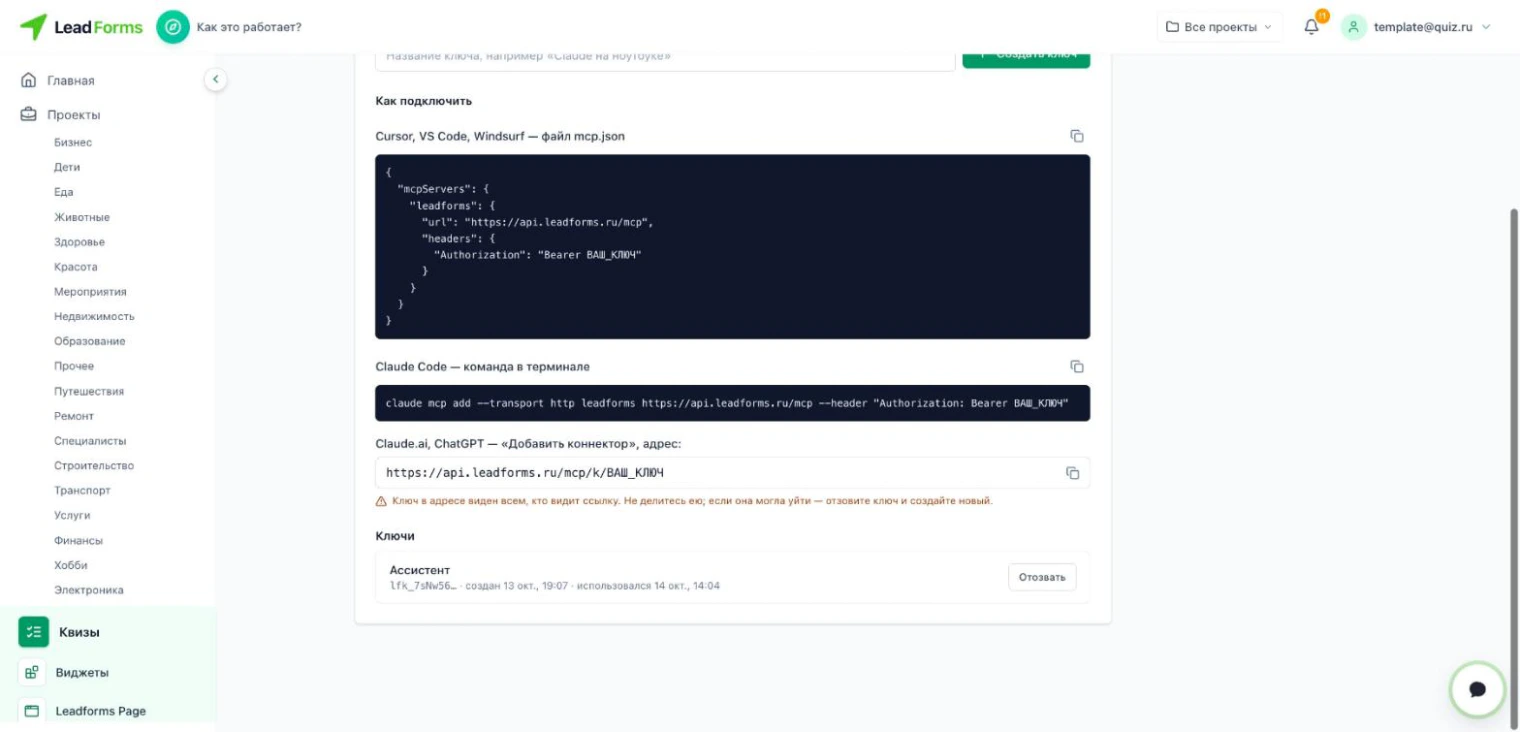1520x732 pixels.
Task: Click the Главная home icon
Action: point(28,80)
